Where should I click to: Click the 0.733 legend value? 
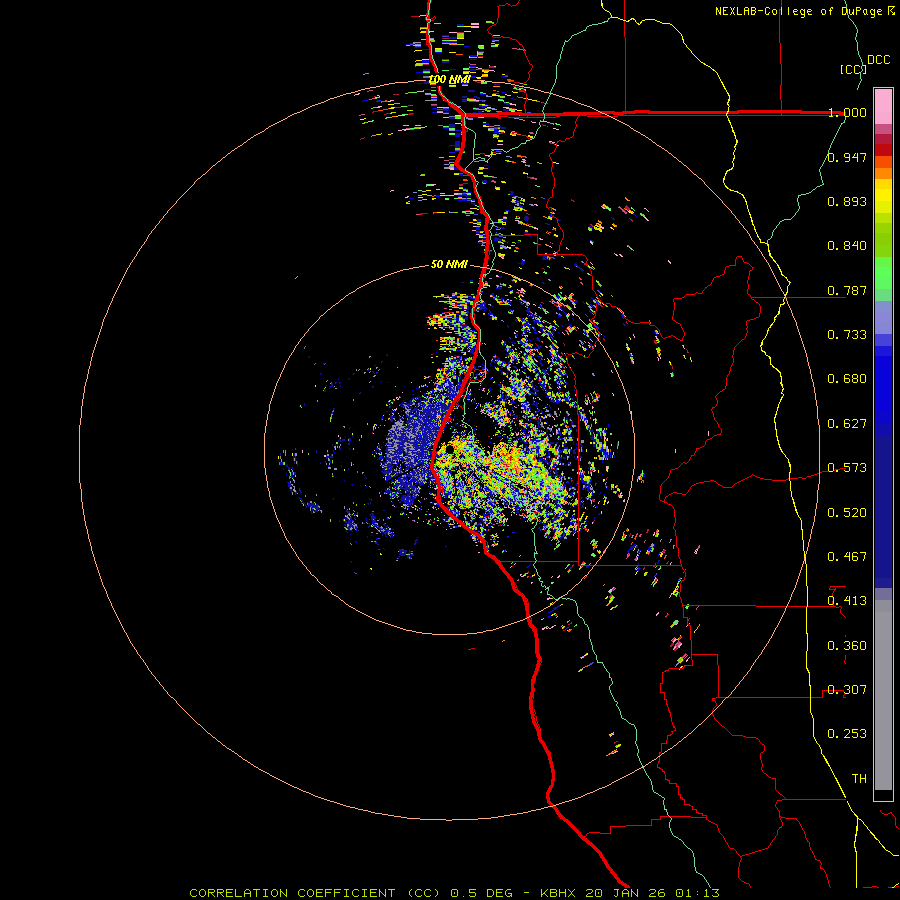[847, 335]
